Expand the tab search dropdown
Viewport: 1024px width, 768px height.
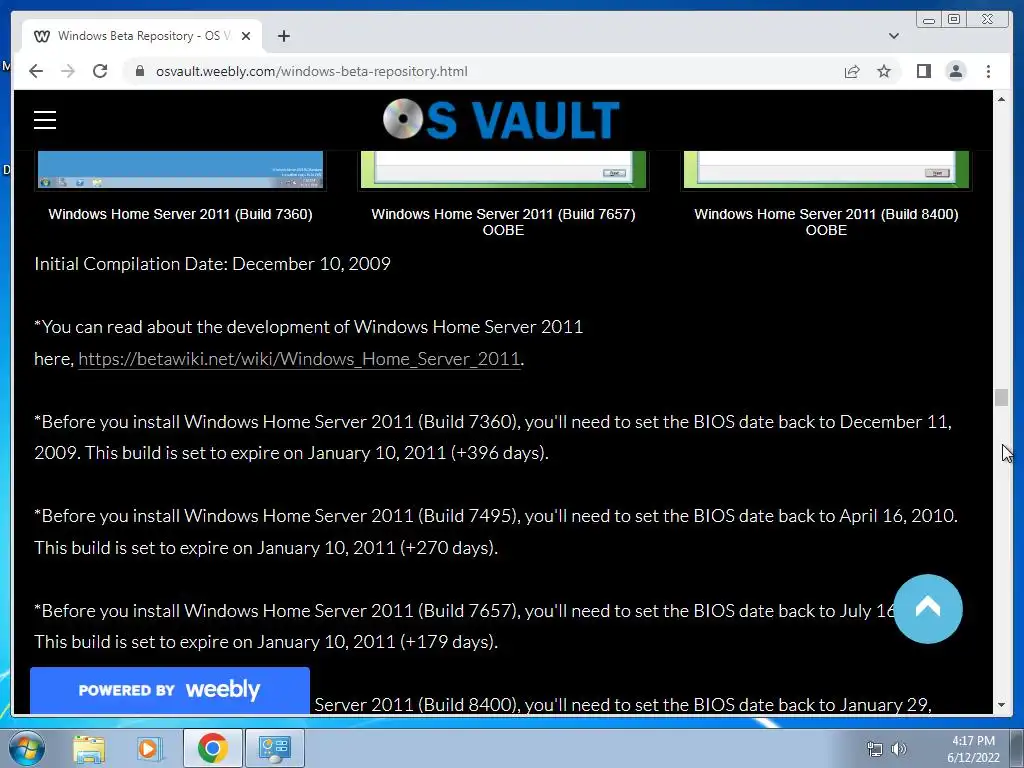click(x=893, y=36)
